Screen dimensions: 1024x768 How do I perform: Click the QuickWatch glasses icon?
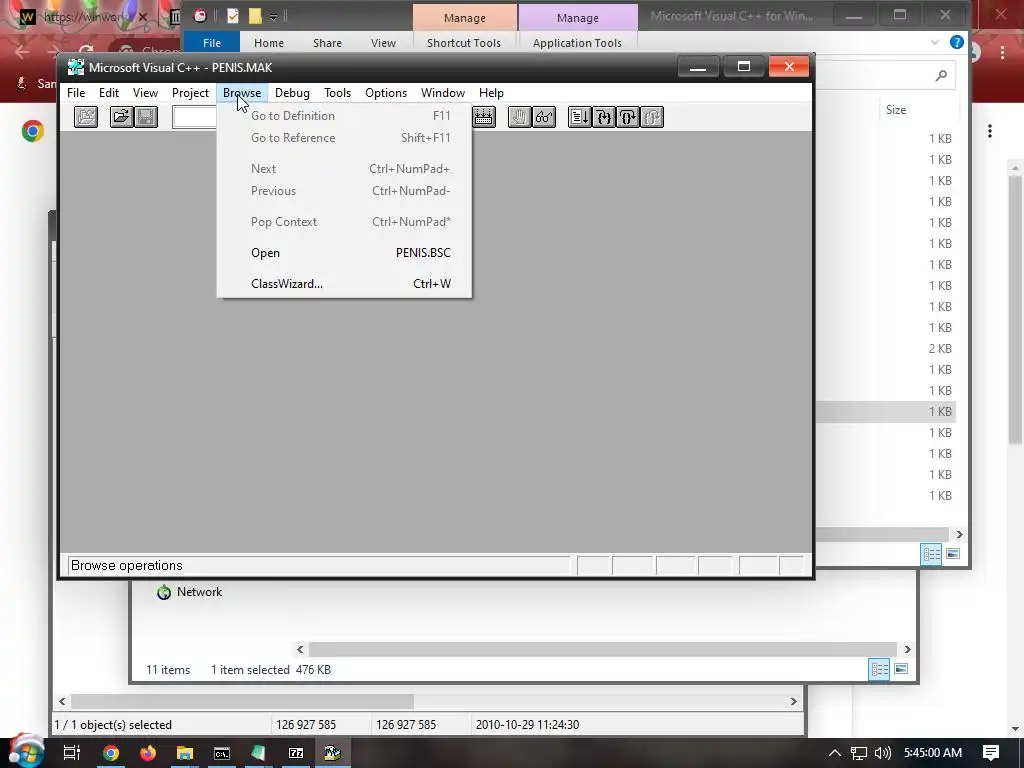coord(543,117)
